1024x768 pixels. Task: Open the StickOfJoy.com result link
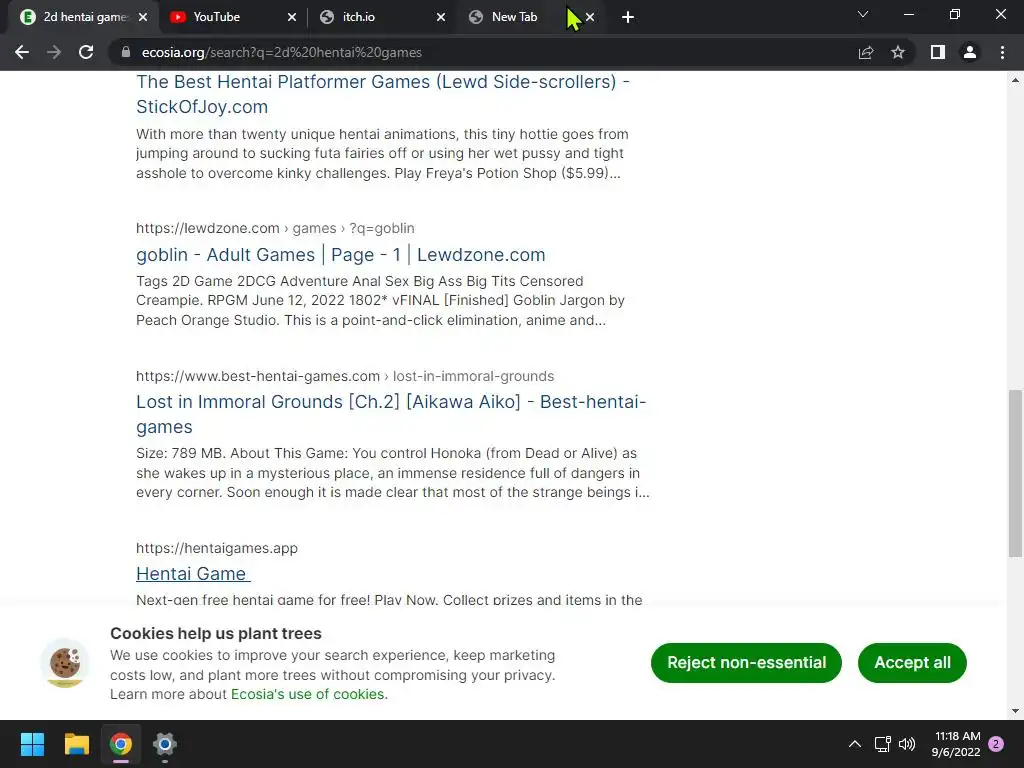[x=383, y=94]
